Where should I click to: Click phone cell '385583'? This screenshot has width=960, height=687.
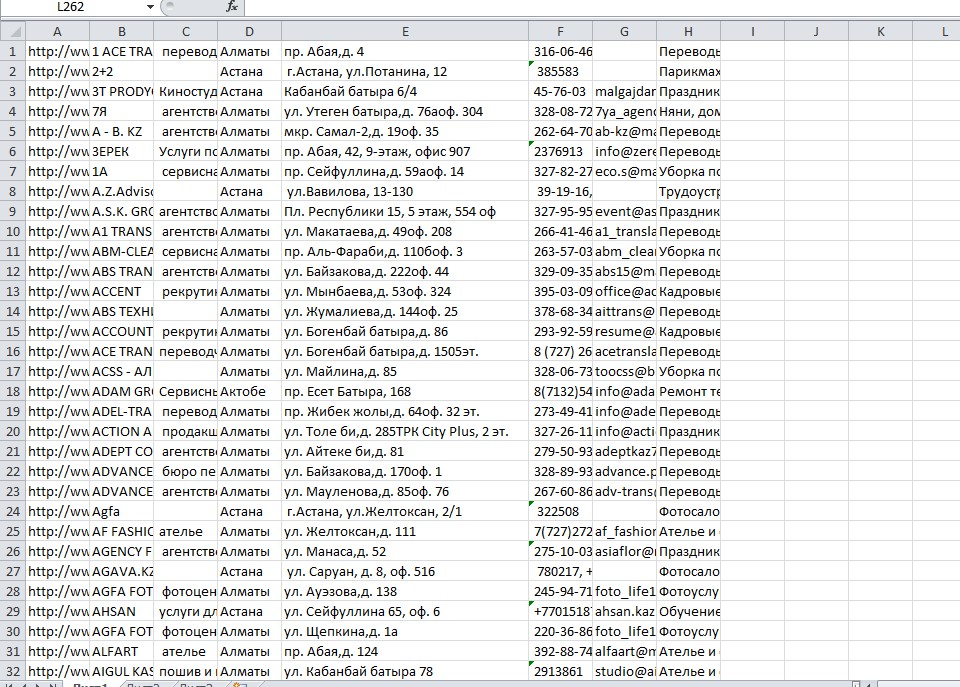click(560, 72)
